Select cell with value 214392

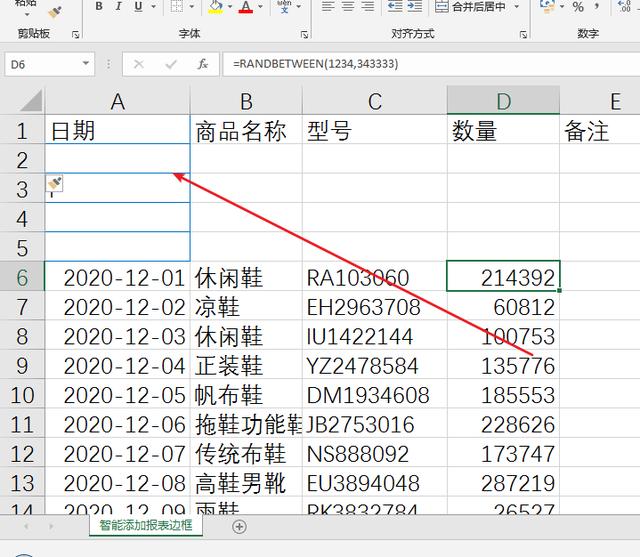pyautogui.click(x=503, y=277)
